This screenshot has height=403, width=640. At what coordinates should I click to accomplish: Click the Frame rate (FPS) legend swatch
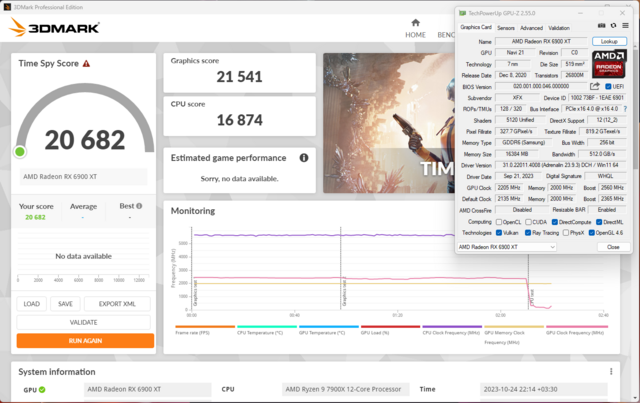click(x=203, y=327)
